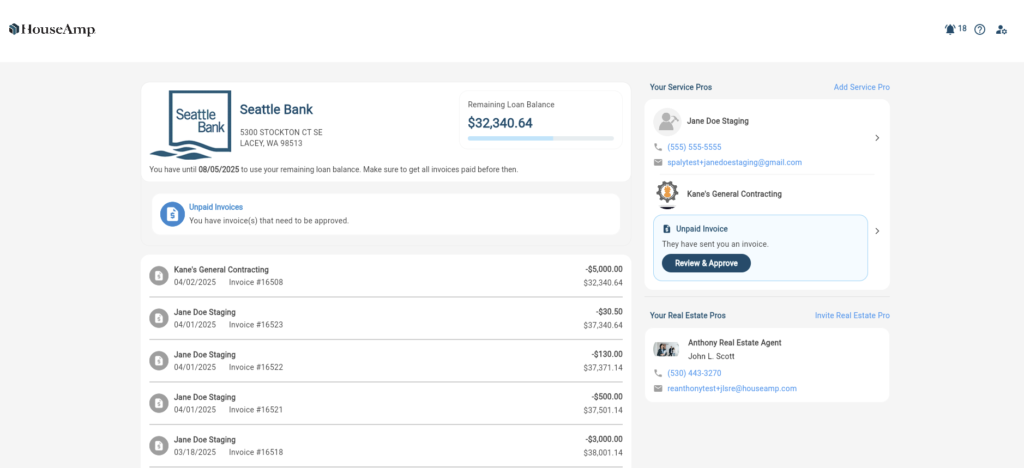The image size is (1024, 468).
Task: Click the remaining loan balance progress bar
Action: pos(540,138)
